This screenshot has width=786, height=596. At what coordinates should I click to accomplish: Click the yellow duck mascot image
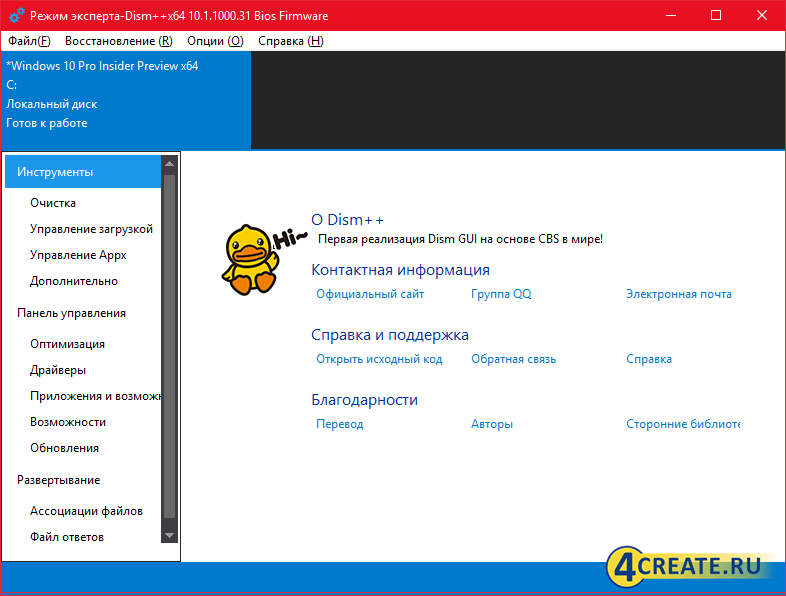click(x=251, y=259)
